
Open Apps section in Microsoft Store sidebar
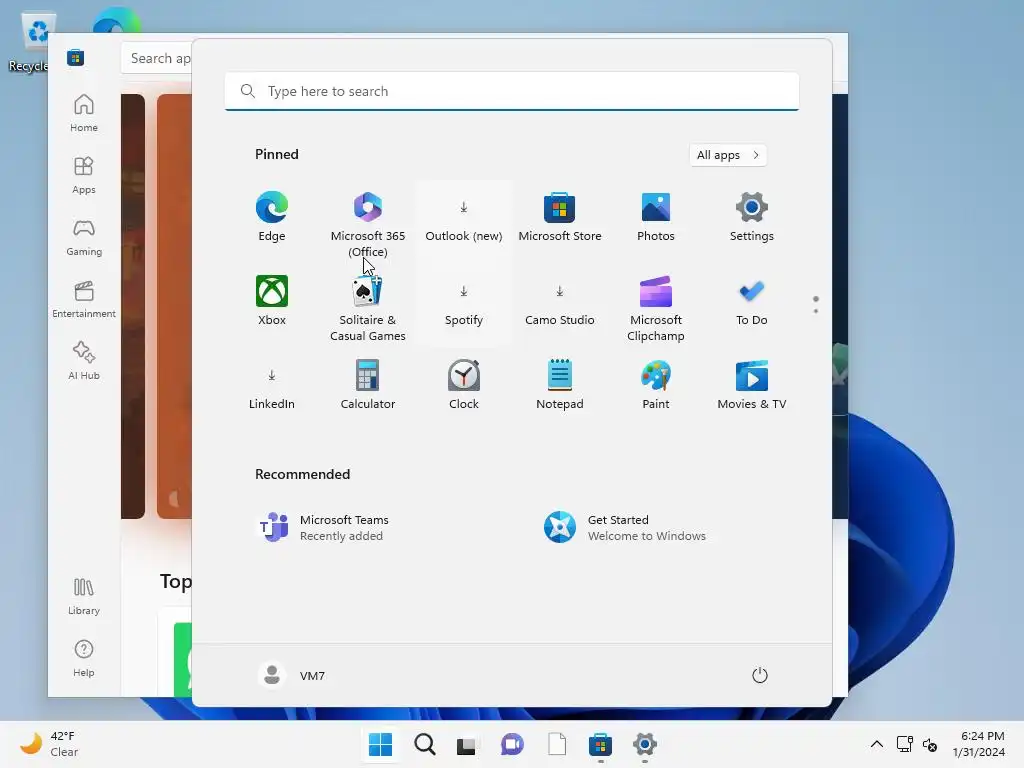point(84,175)
